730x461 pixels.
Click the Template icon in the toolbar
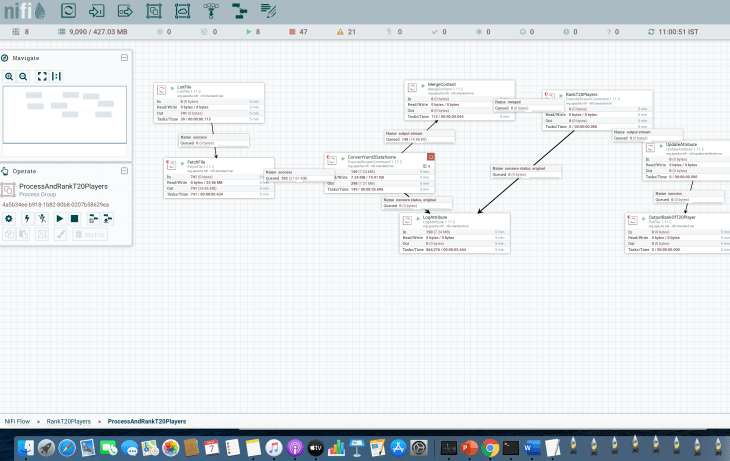239,11
